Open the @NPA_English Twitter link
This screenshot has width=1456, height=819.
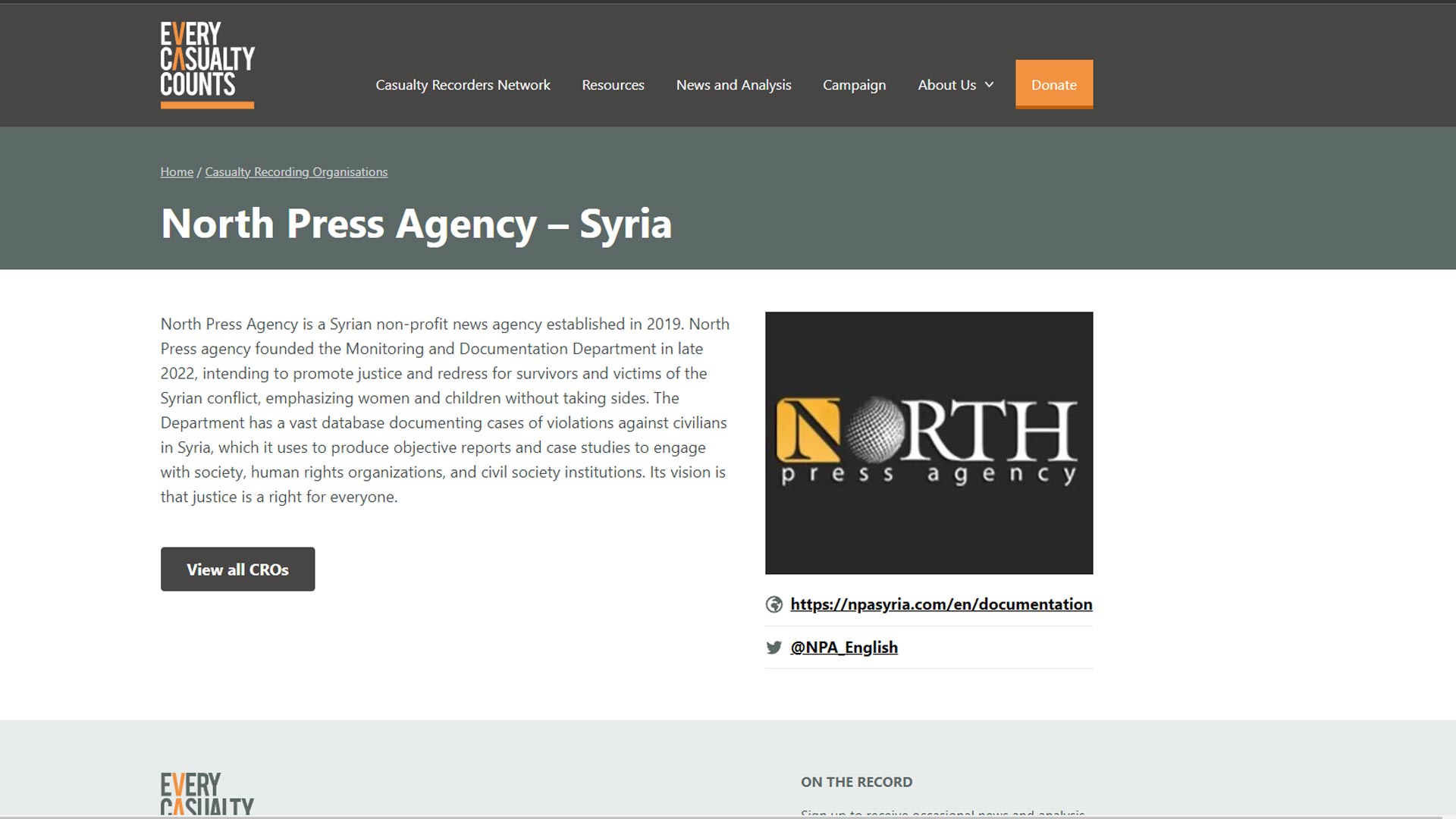[844, 648]
